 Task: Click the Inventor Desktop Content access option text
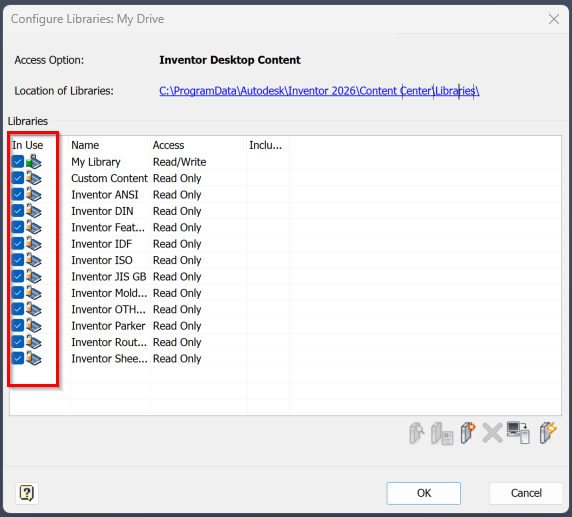pyautogui.click(x=230, y=60)
